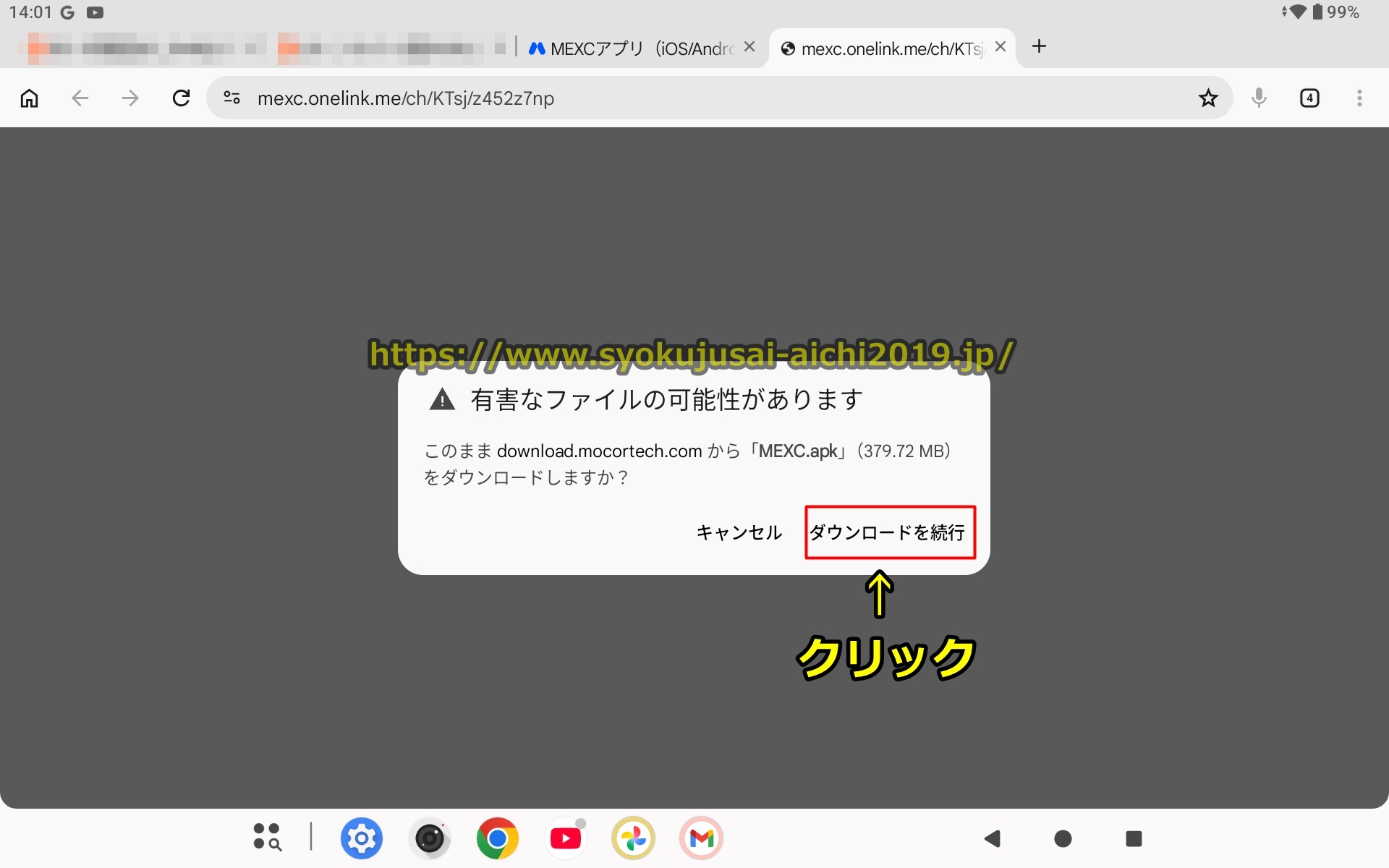
Task: Tap the 14:01 clock in status bar
Action: coord(30,12)
